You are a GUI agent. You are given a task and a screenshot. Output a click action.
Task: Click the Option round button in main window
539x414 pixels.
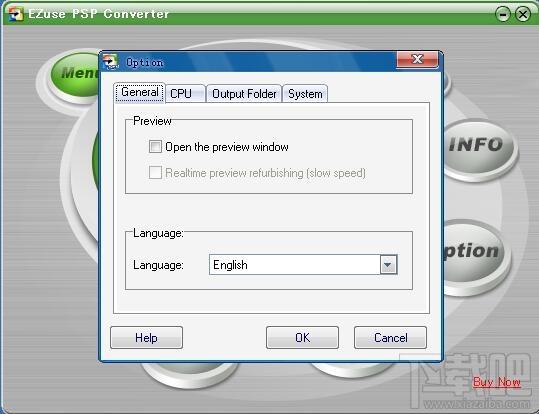[473, 253]
